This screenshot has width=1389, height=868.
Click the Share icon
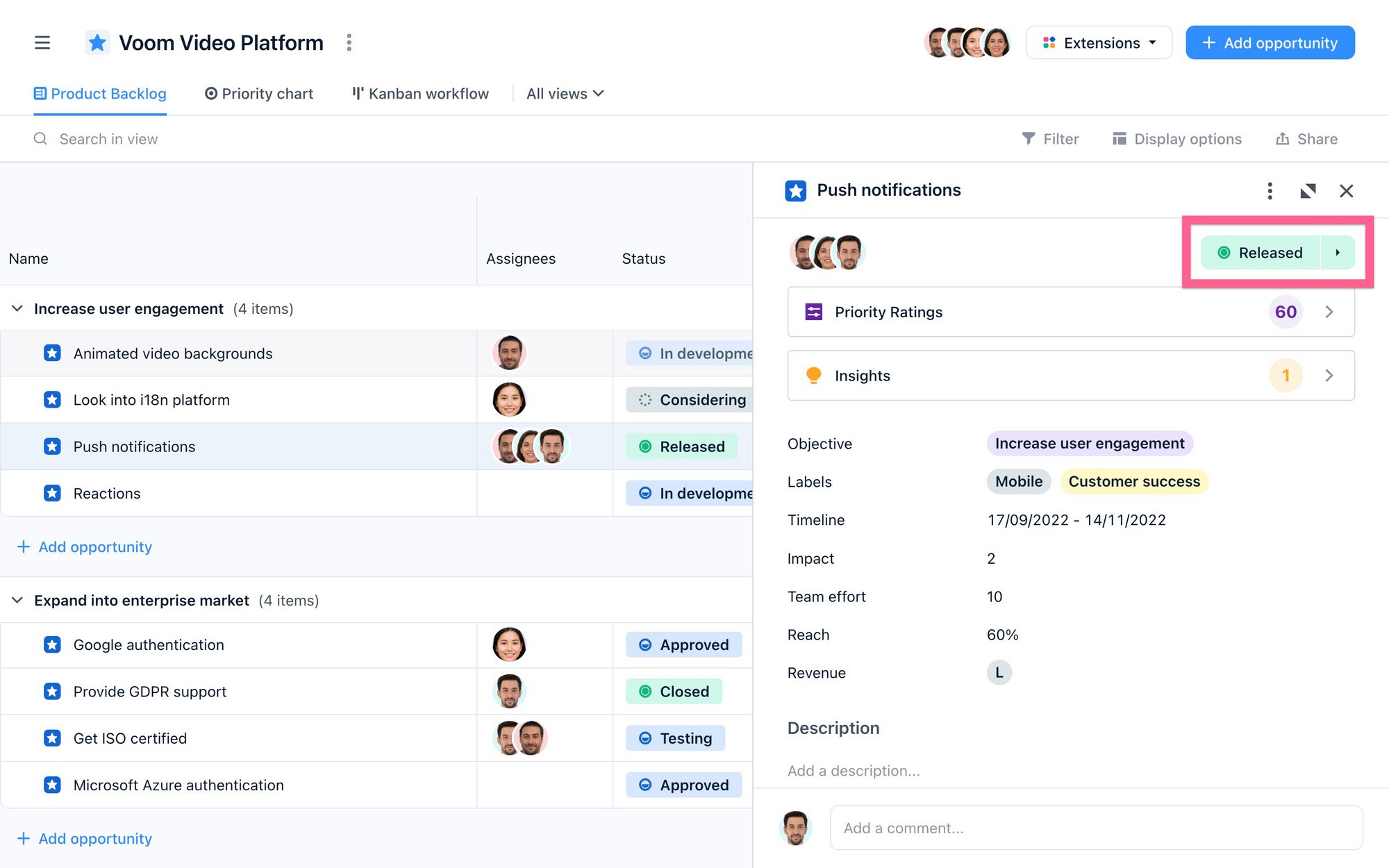pos(1282,139)
